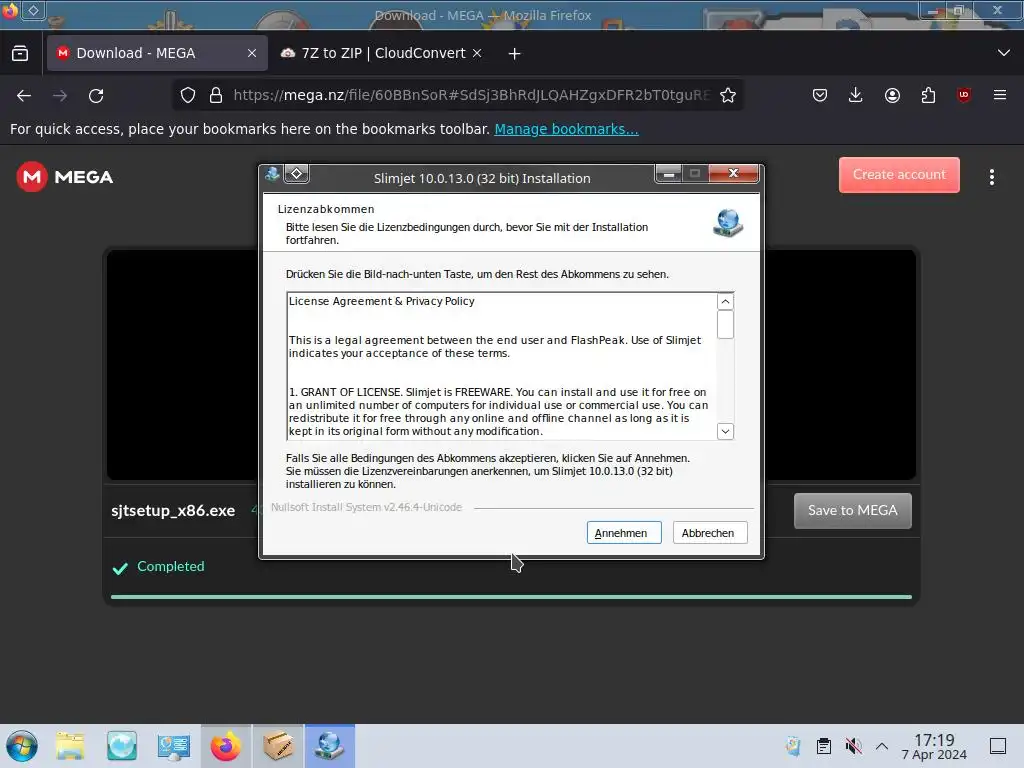1024x768 pixels.
Task: Click the tray notification icon near clipboard
Action: tap(793, 746)
